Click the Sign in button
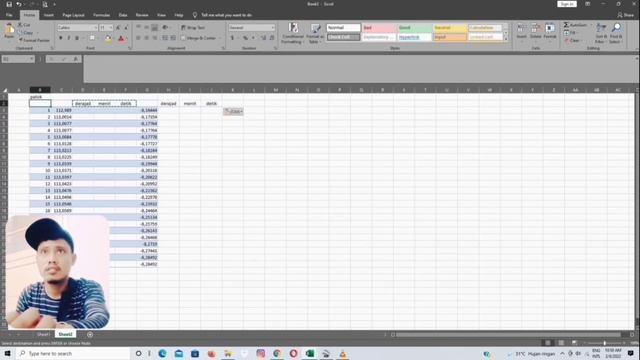The image size is (640, 360). 567,4
